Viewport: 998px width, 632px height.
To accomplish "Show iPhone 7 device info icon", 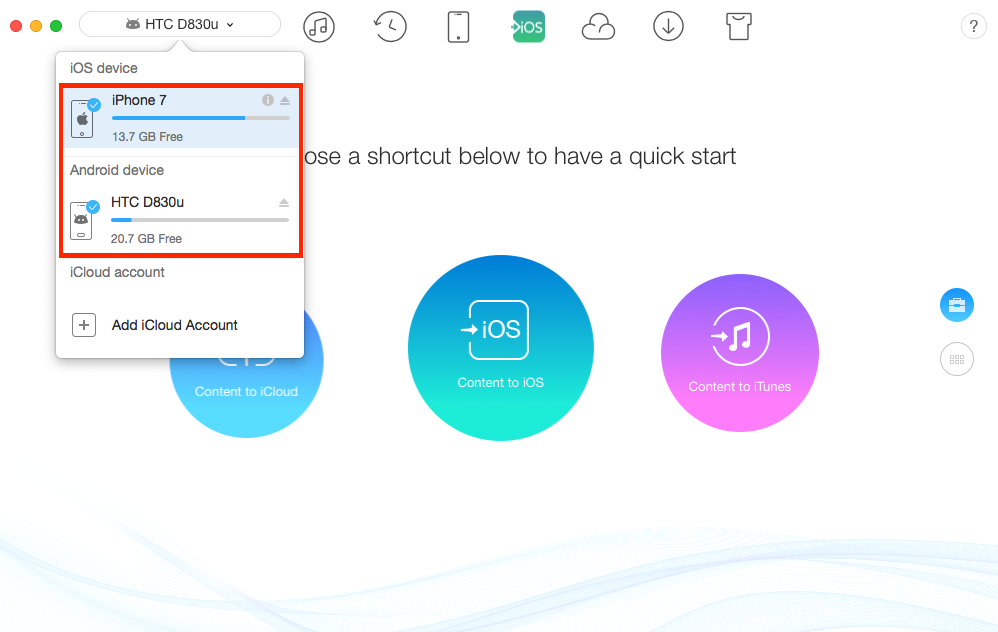I will [268, 100].
